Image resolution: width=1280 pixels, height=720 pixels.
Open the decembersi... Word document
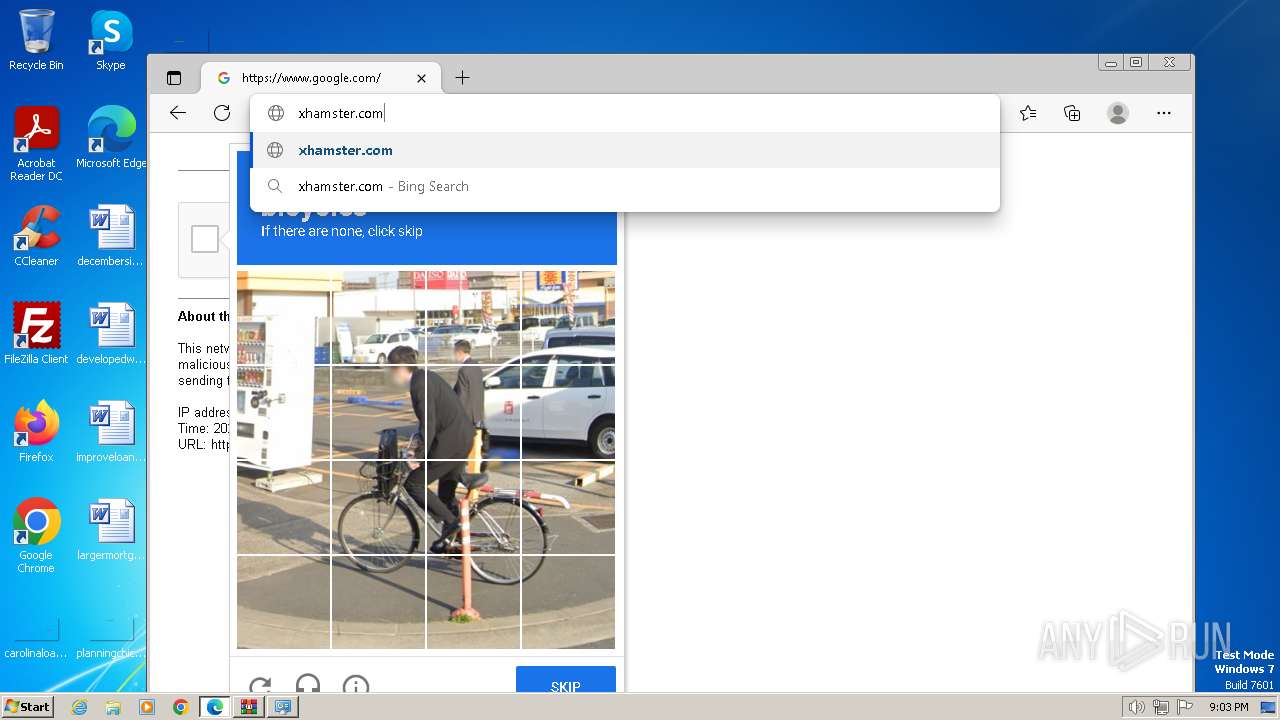point(111,236)
